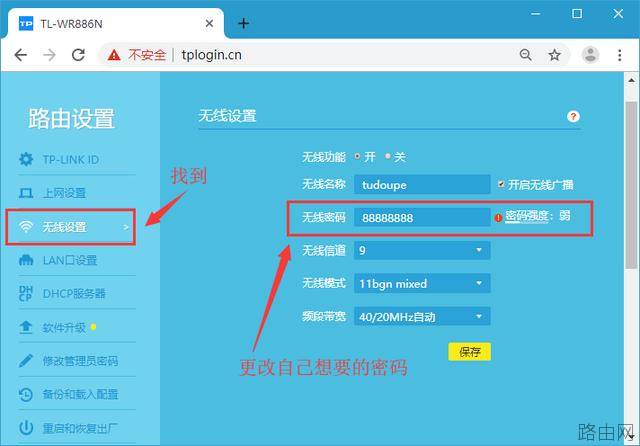Open a new browser tab with plus
The height and width of the screenshot is (446, 640).
pos(244,24)
